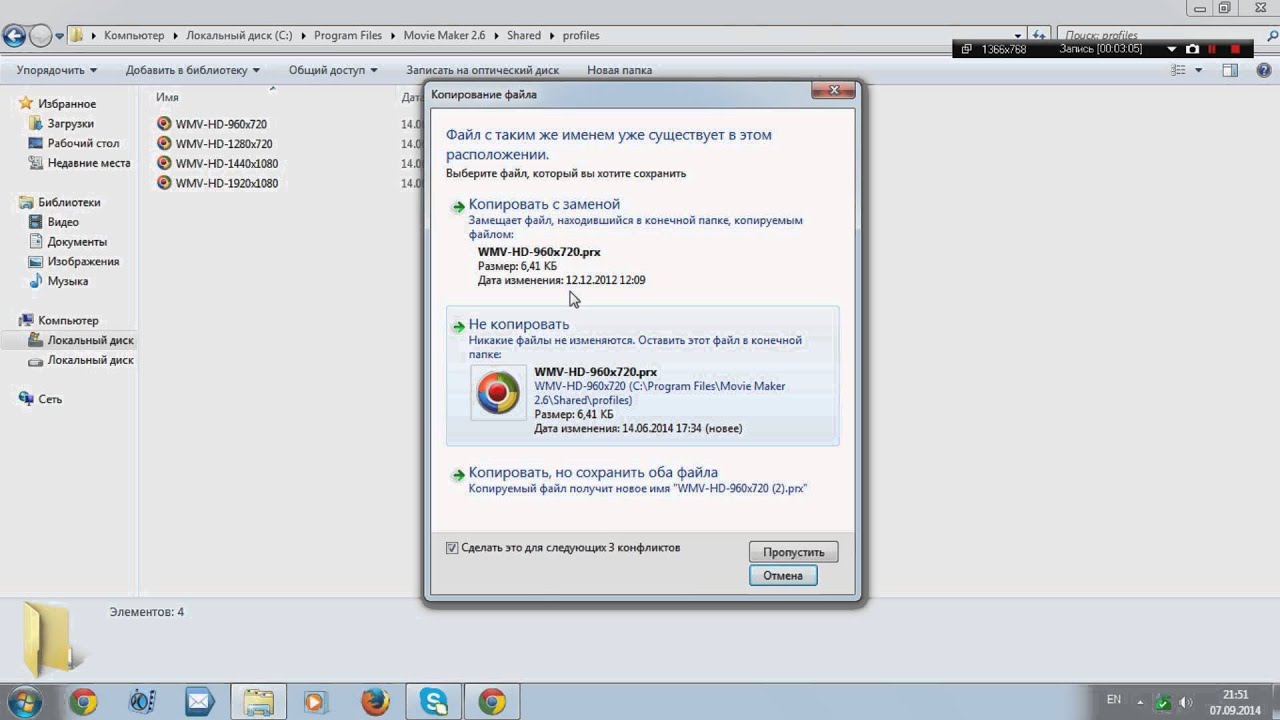The height and width of the screenshot is (720, 1280).
Task: Open first Chrome icon on taskbar
Action: (83, 702)
